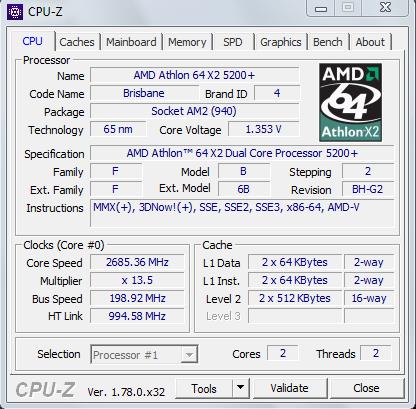The height and width of the screenshot is (409, 416).
Task: Open the Tools dropdown arrow
Action: click(241, 388)
